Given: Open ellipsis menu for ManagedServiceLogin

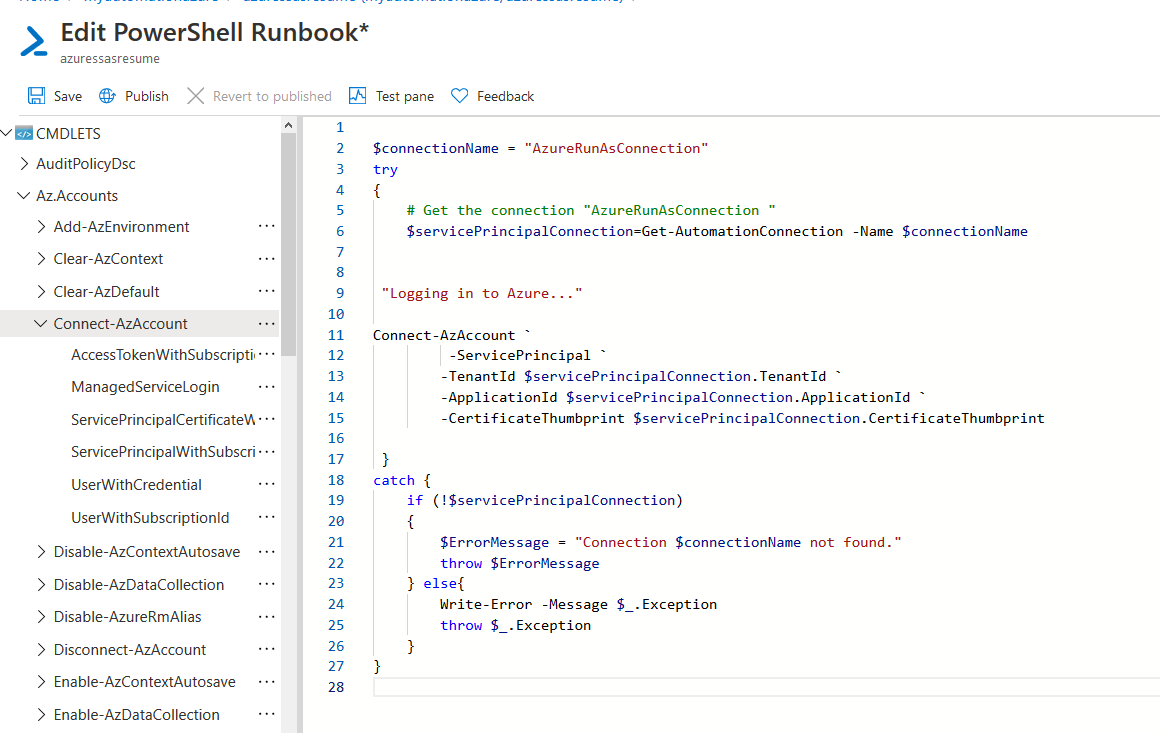Looking at the screenshot, I should (266, 387).
